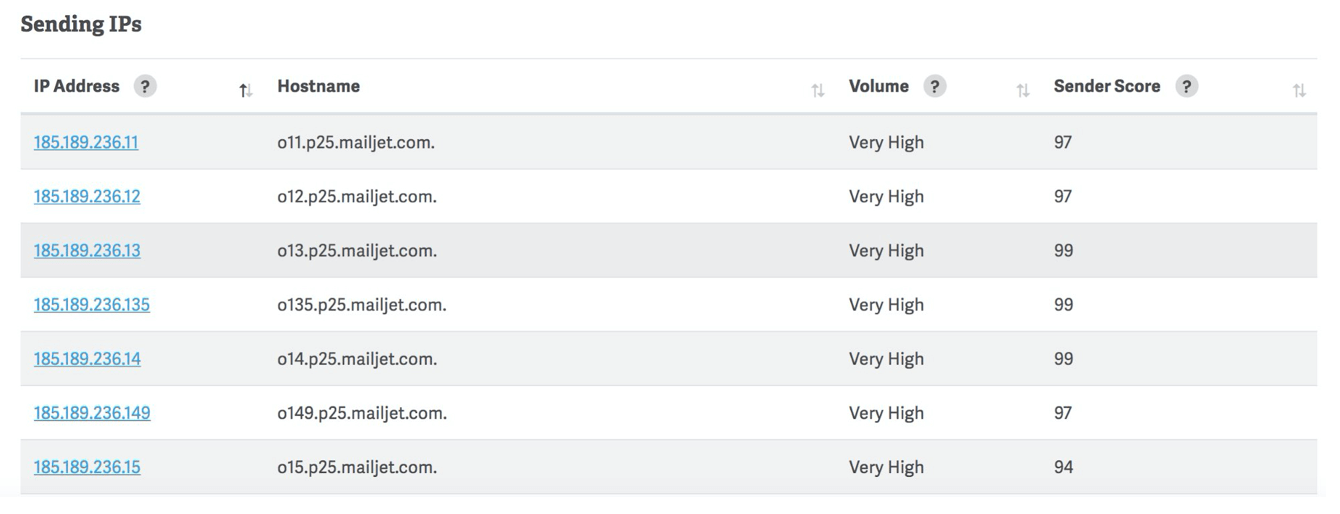1340x514 pixels.
Task: Sort table by Hostname arrow icon
Action: [818, 91]
